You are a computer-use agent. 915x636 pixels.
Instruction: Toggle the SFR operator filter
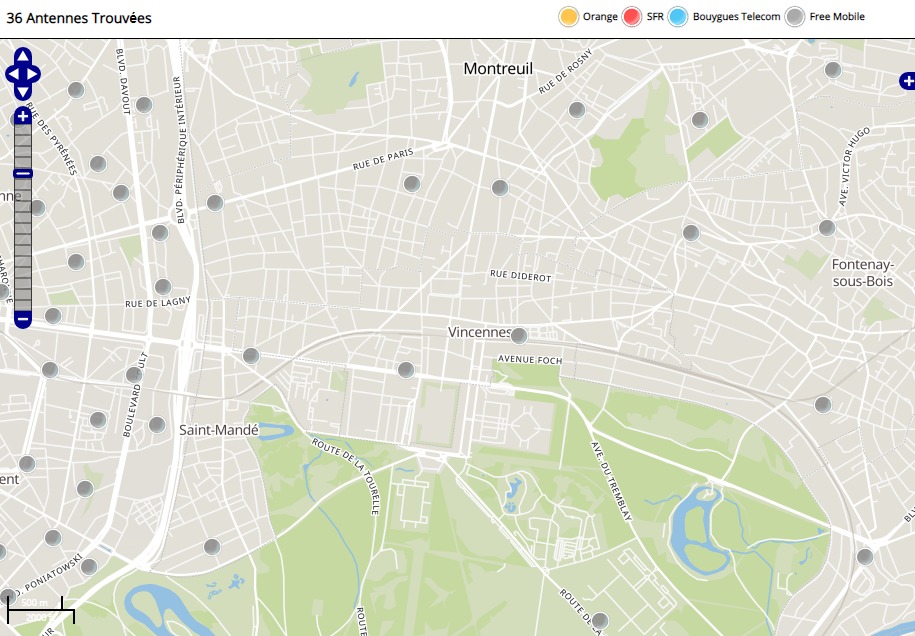coord(631,17)
